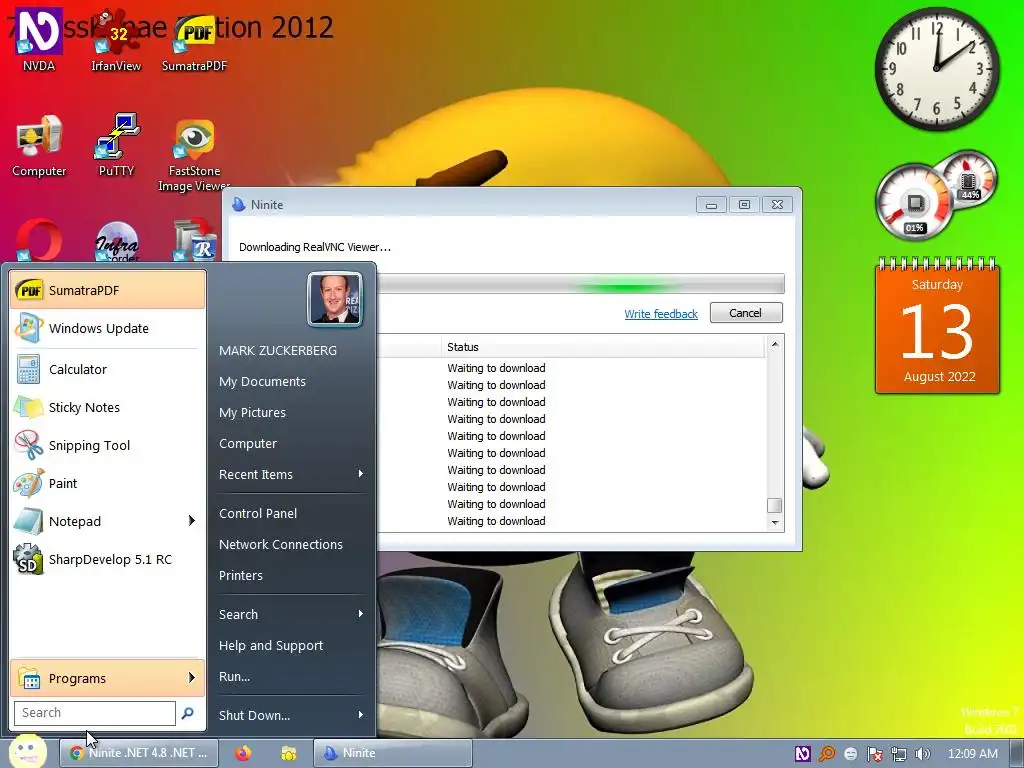
Task: Launch Snipping Tool from Start menu
Action: (108, 445)
